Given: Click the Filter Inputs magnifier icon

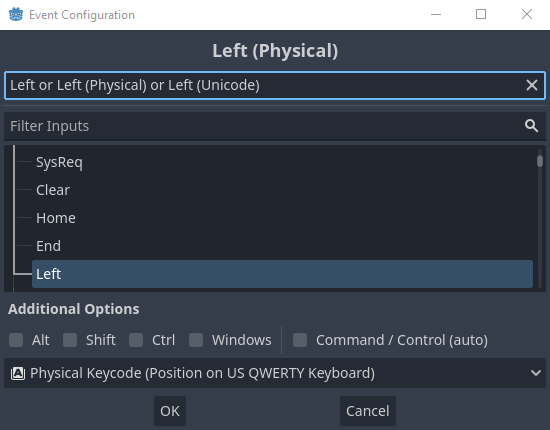Looking at the screenshot, I should 531,126.
